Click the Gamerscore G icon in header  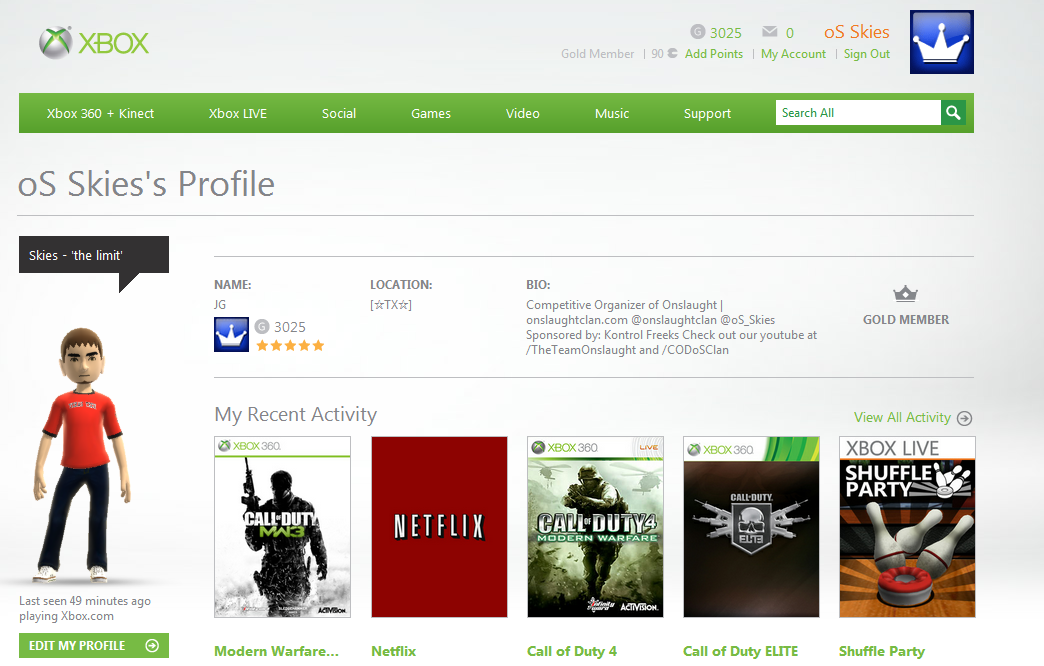[x=697, y=31]
